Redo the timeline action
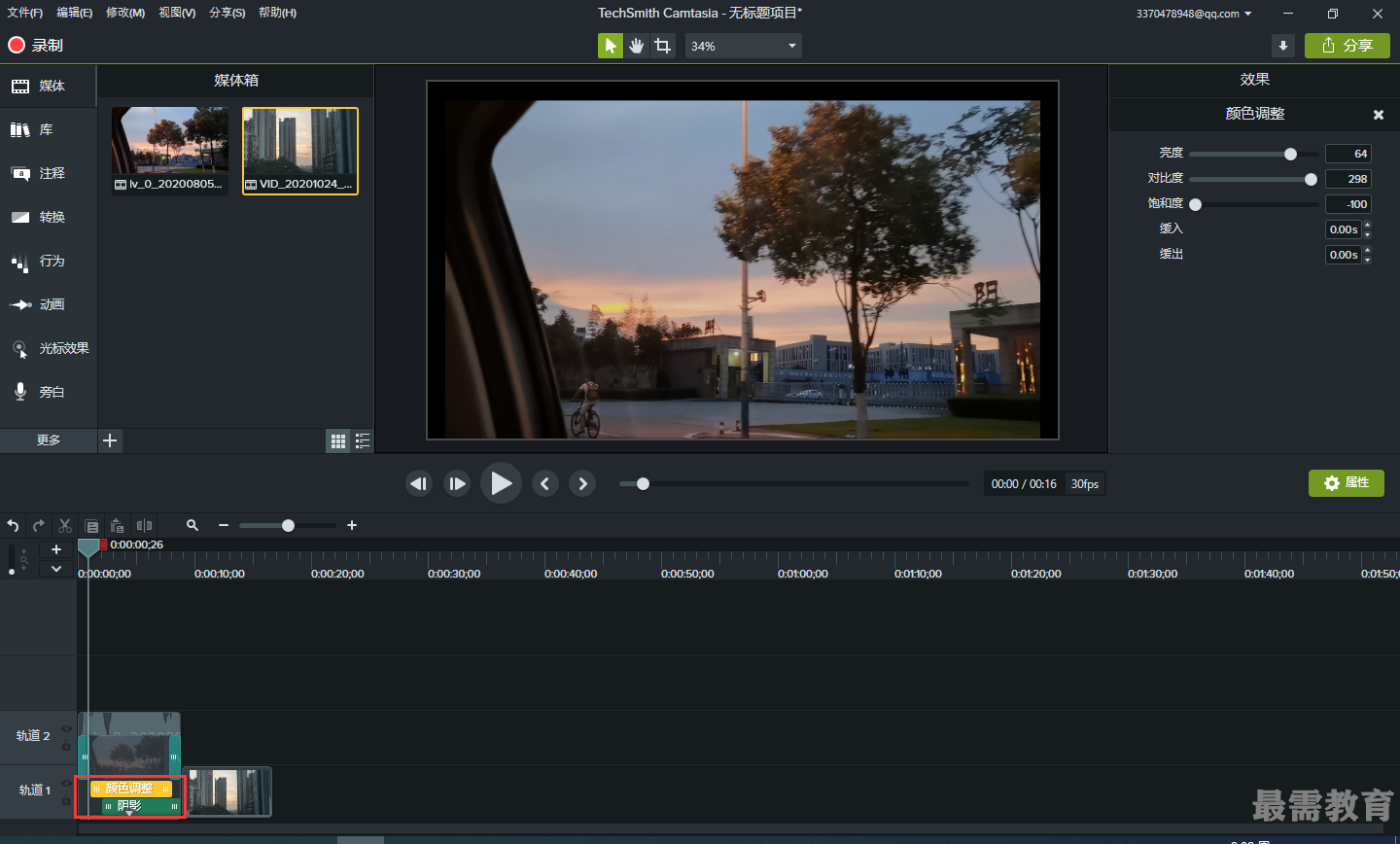The height and width of the screenshot is (844, 1400). (39, 525)
